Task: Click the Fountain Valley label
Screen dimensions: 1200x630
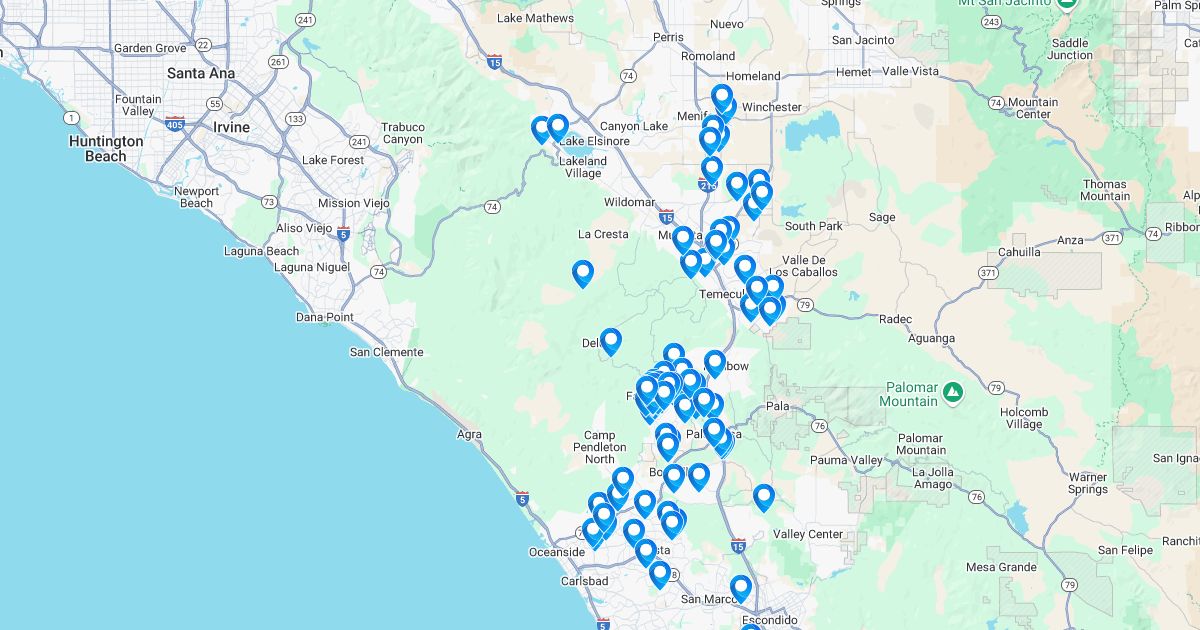Action: 138,105
